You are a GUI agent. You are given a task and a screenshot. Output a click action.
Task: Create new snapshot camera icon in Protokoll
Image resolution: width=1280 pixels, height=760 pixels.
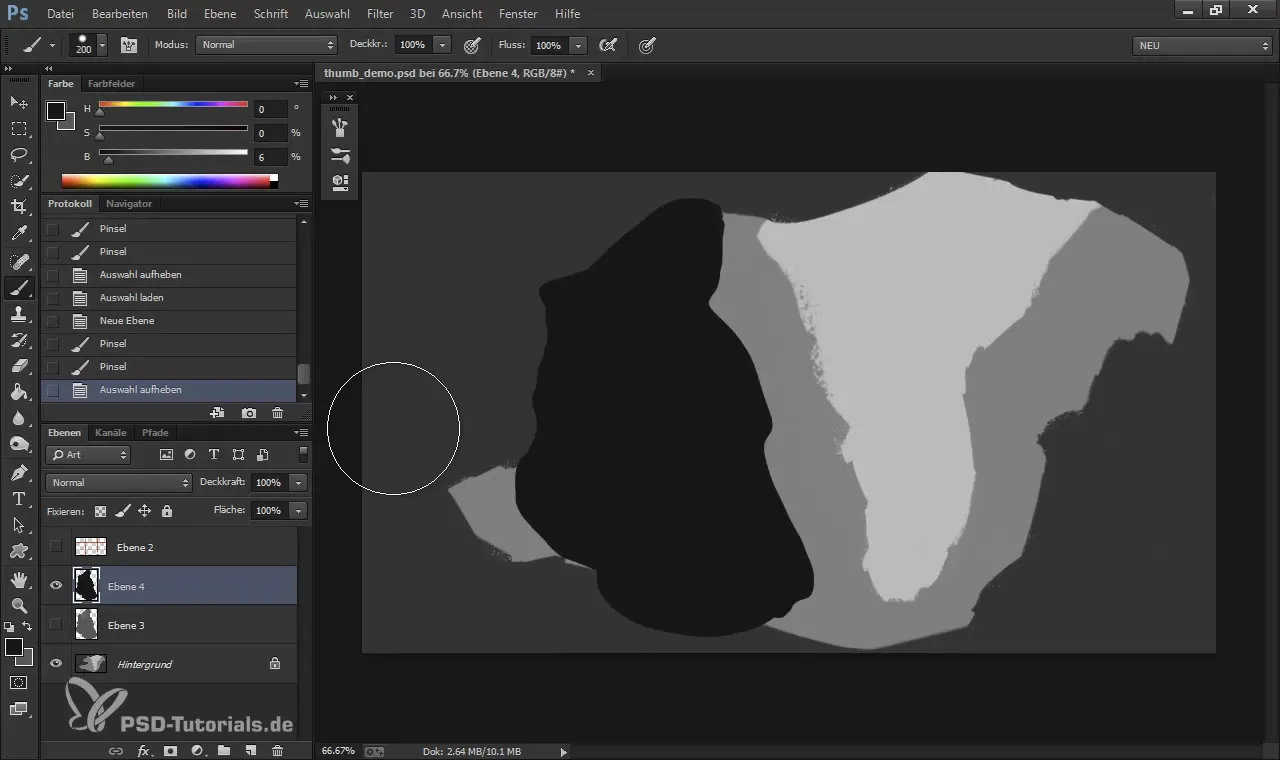click(x=248, y=412)
